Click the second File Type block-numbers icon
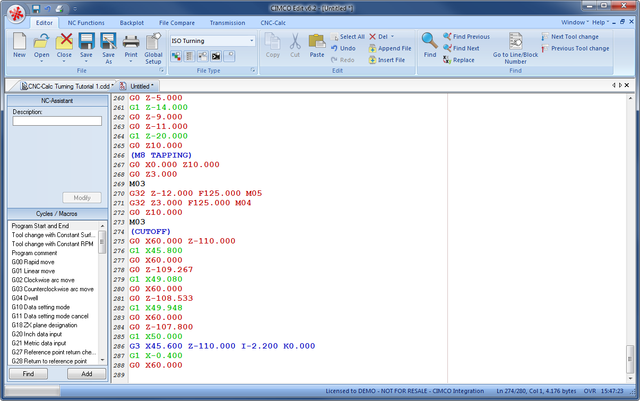Viewport: 640px width, 401px height. 189,56
